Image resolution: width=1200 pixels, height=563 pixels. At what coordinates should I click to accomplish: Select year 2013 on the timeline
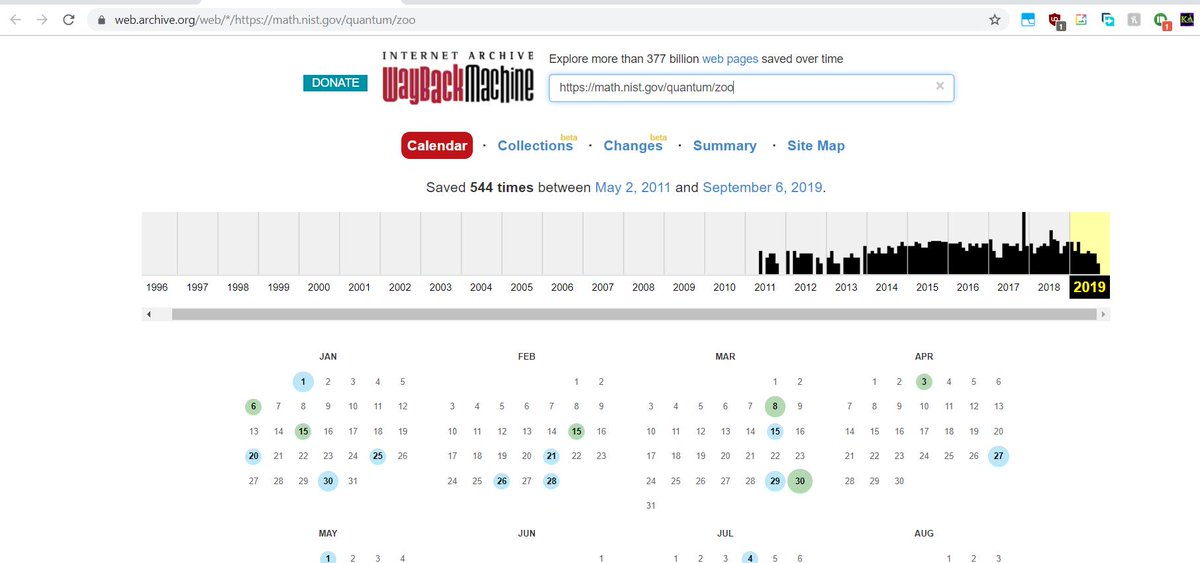tap(846, 287)
